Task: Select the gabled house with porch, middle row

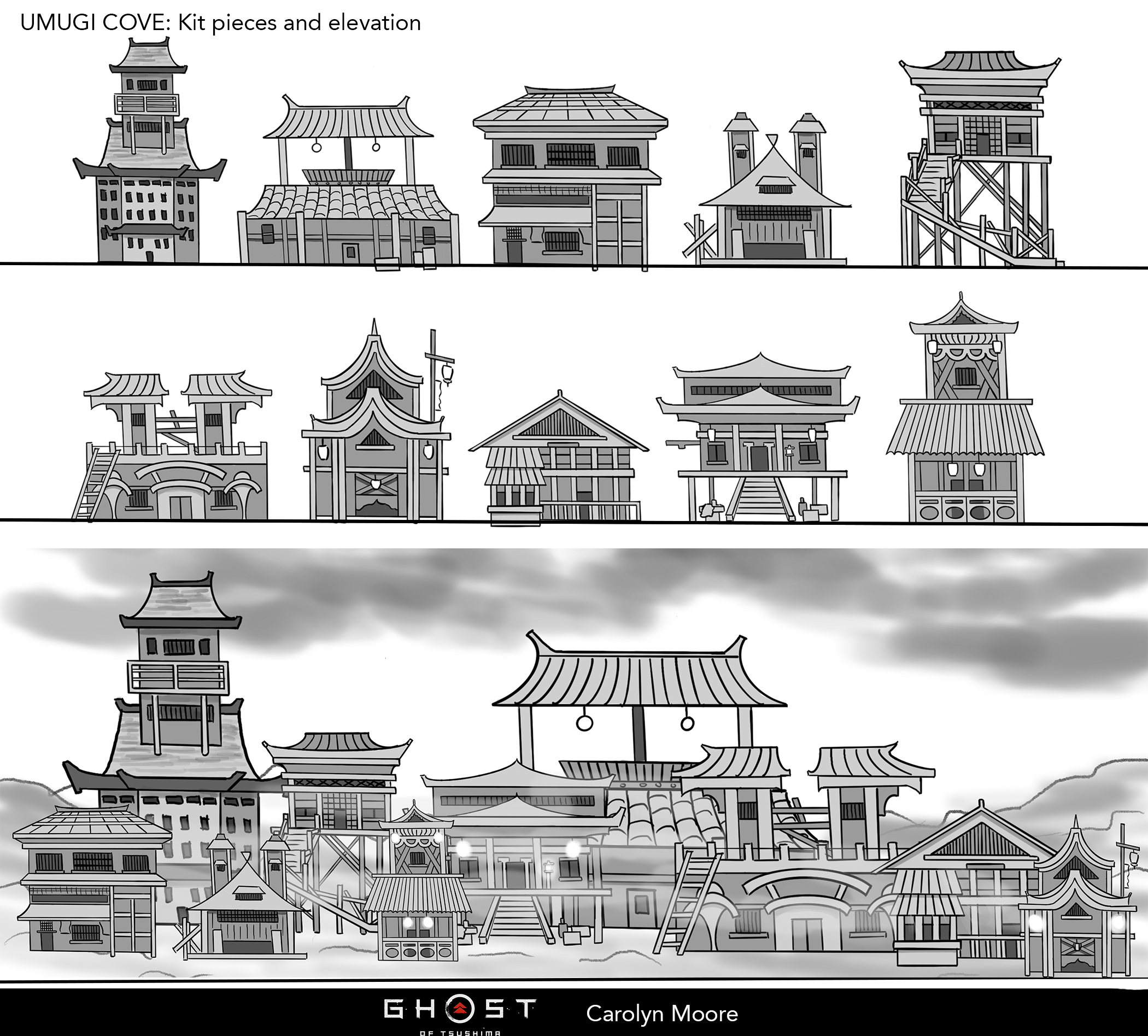Action: 558,458
